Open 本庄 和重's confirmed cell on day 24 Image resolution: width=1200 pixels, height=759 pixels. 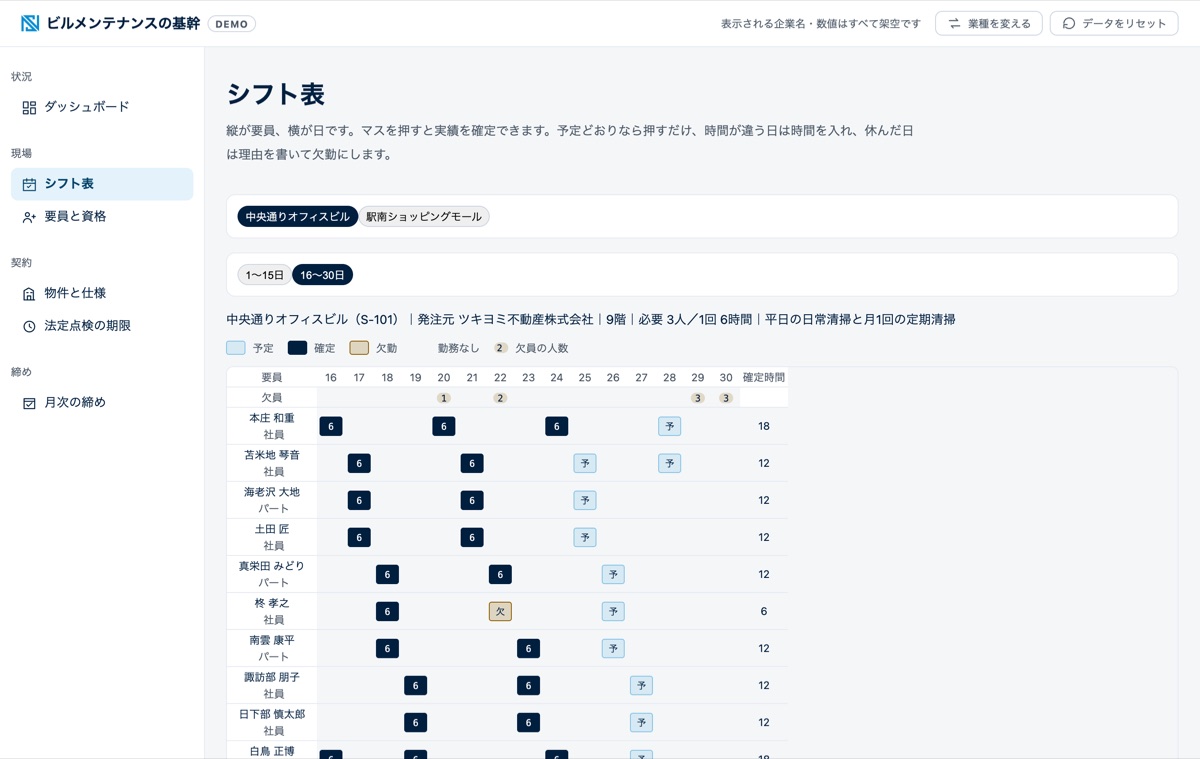(557, 426)
